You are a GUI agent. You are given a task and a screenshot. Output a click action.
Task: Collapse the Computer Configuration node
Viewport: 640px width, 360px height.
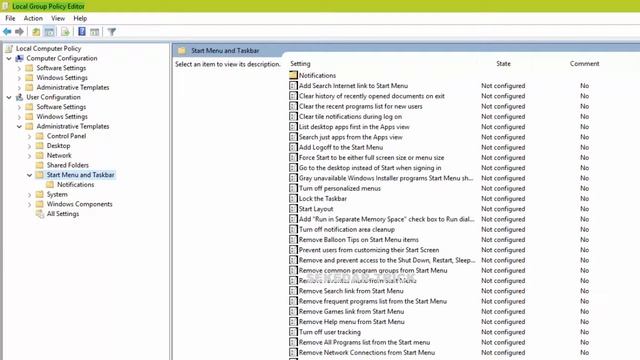click(x=9, y=58)
